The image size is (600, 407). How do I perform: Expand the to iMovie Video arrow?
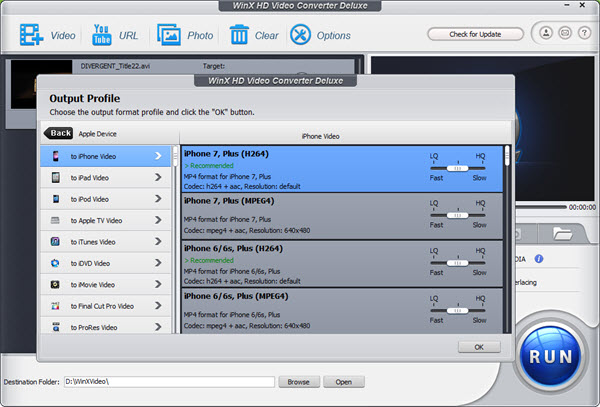(x=158, y=285)
